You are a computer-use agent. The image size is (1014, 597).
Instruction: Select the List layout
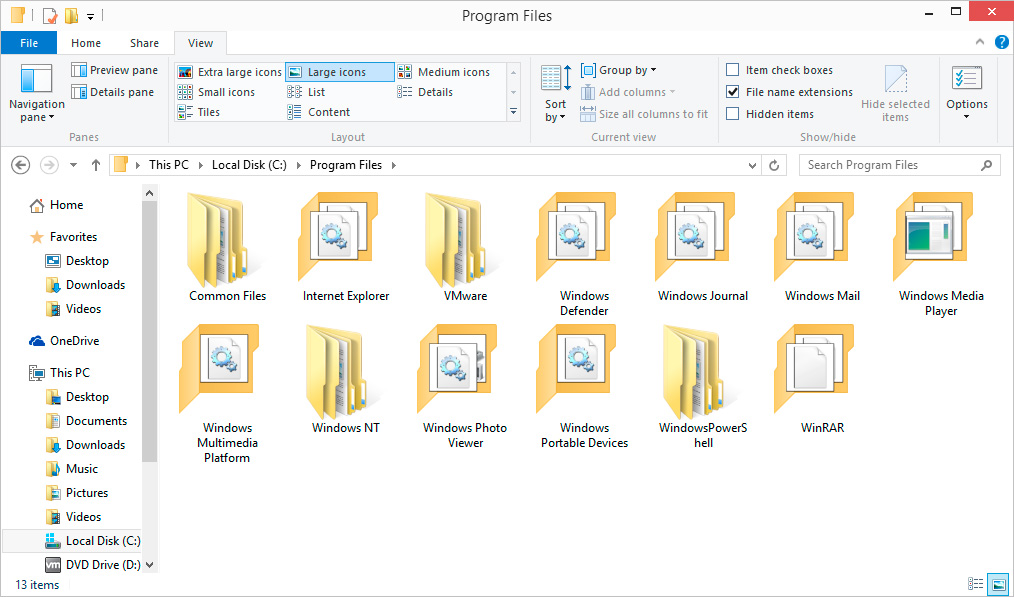click(x=307, y=92)
